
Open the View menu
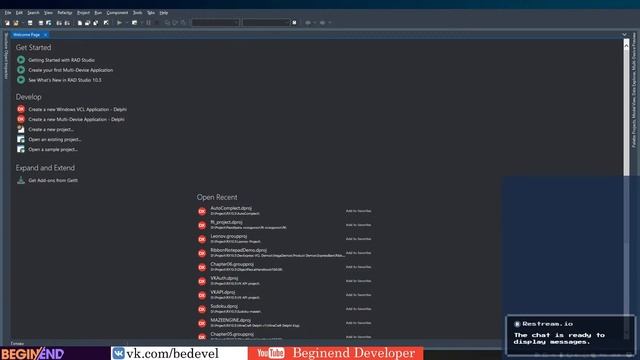coord(48,13)
